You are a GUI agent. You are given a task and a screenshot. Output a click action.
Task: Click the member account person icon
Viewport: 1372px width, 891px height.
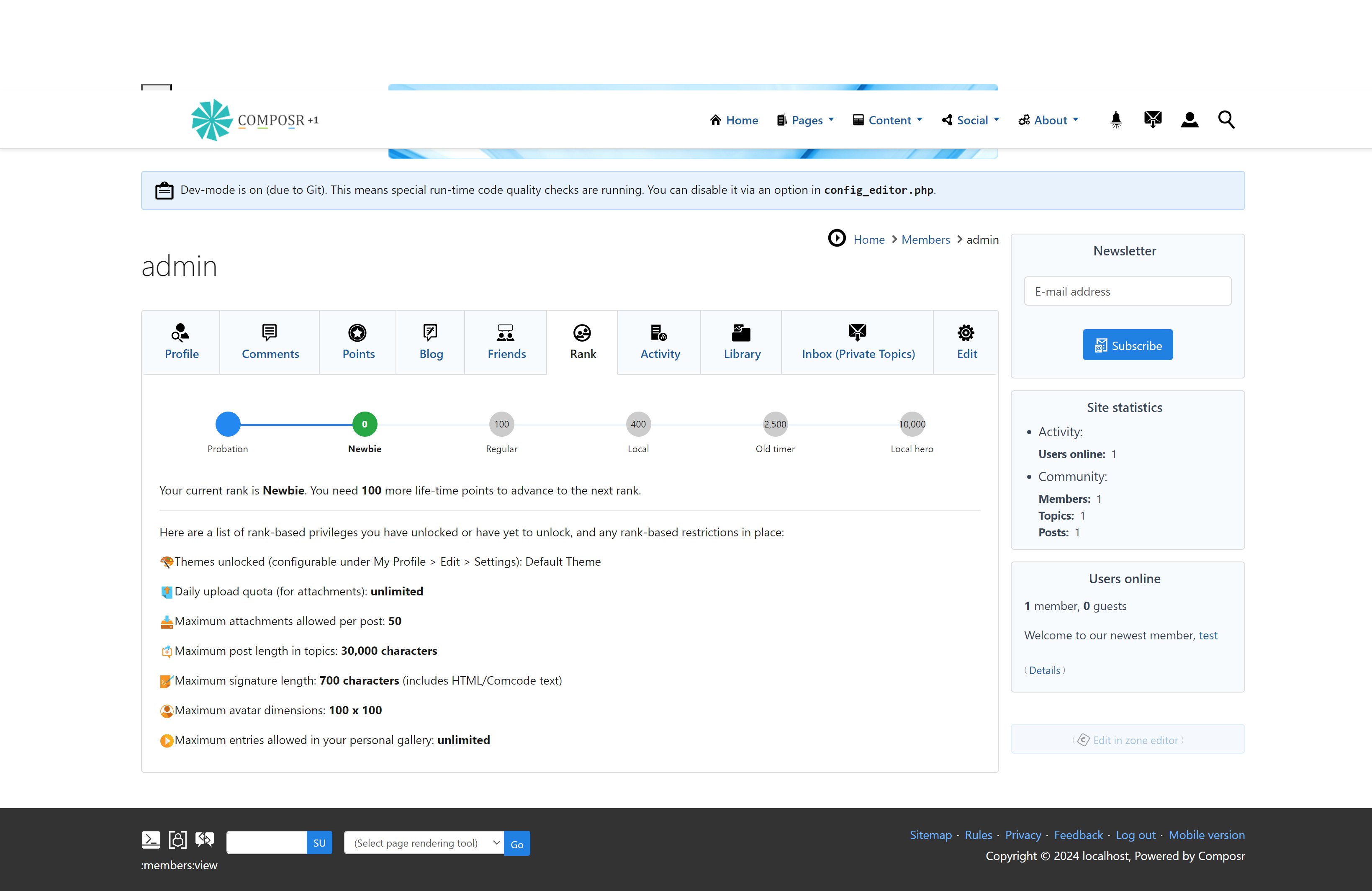pyautogui.click(x=1189, y=120)
